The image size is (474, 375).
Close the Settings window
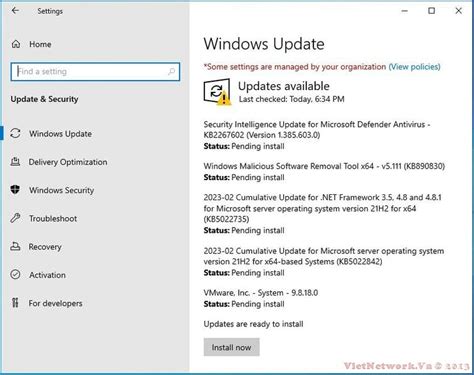(459, 11)
